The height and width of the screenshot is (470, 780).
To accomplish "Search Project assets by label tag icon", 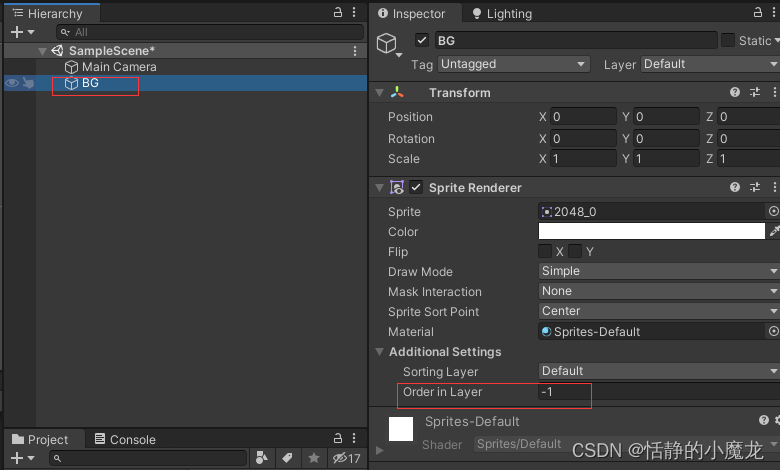I will [287, 458].
